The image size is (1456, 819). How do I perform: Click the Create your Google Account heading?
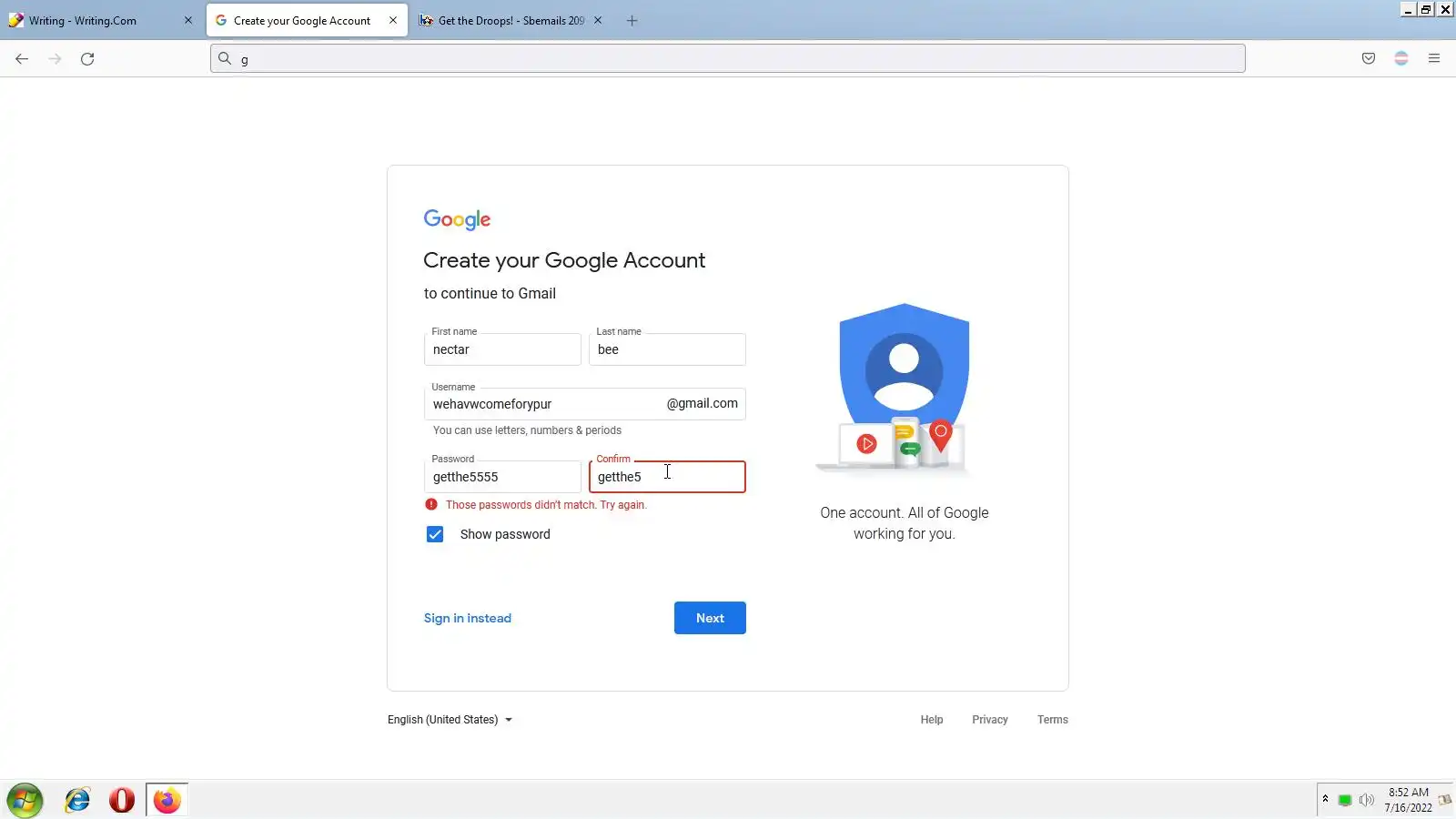pos(564,260)
